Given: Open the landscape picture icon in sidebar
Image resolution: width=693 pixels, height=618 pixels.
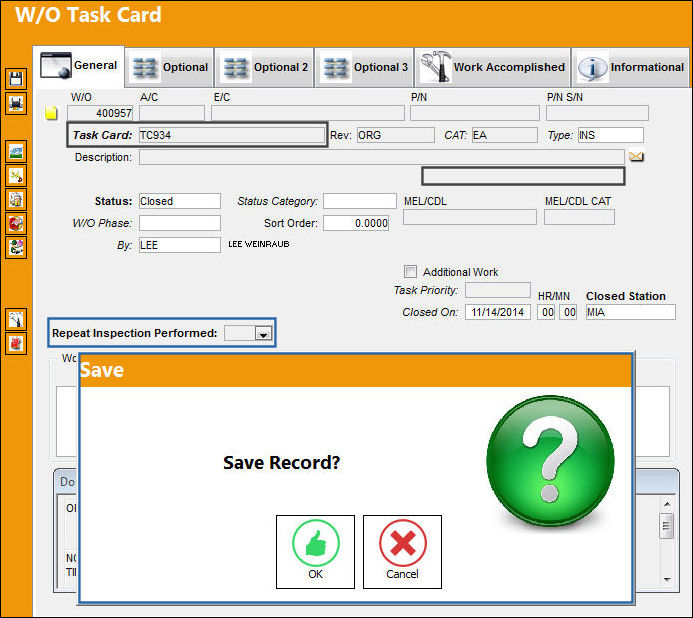Looking at the screenshot, I should pos(16,152).
